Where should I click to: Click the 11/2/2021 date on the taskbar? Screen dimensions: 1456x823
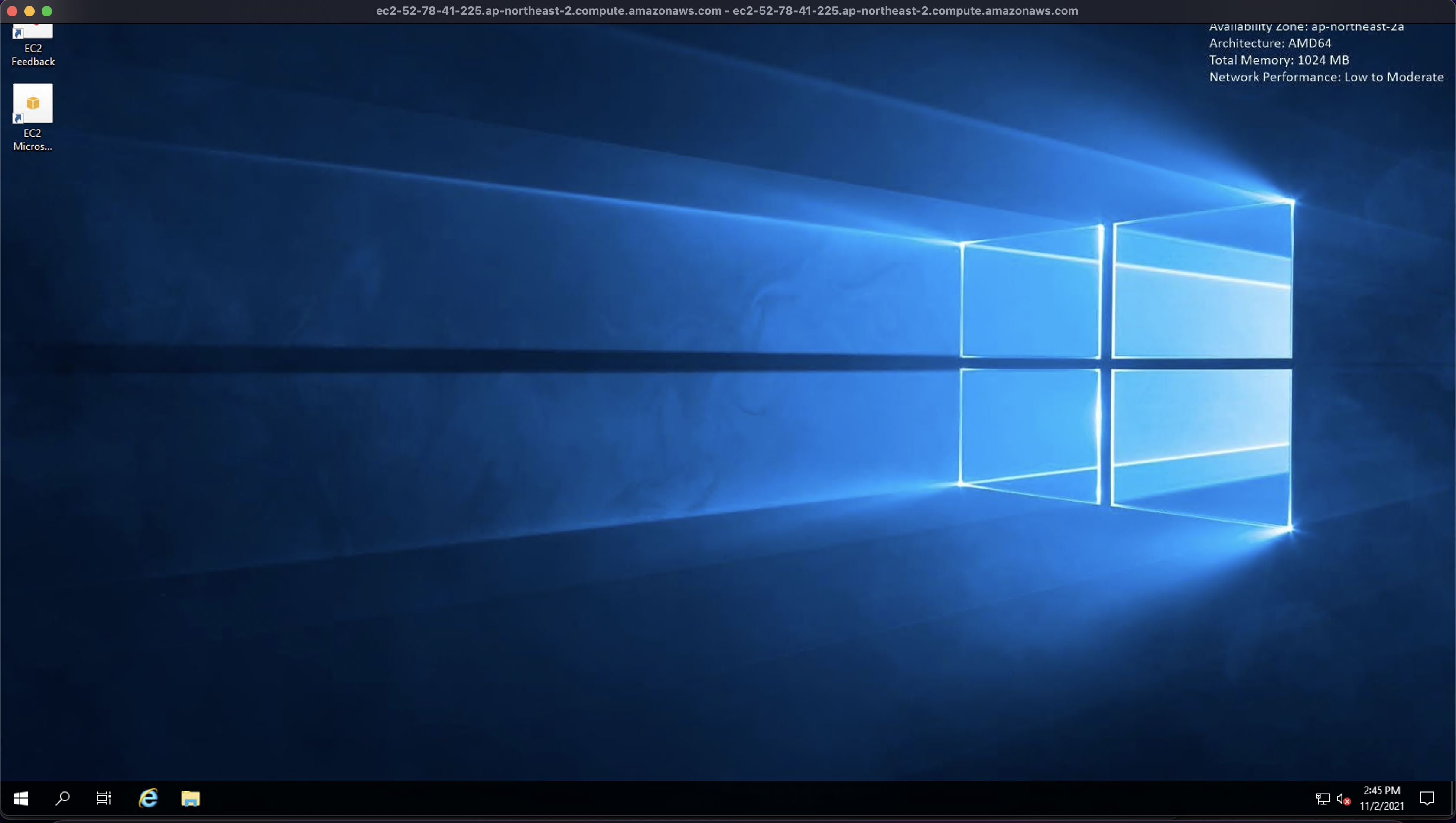click(1381, 806)
